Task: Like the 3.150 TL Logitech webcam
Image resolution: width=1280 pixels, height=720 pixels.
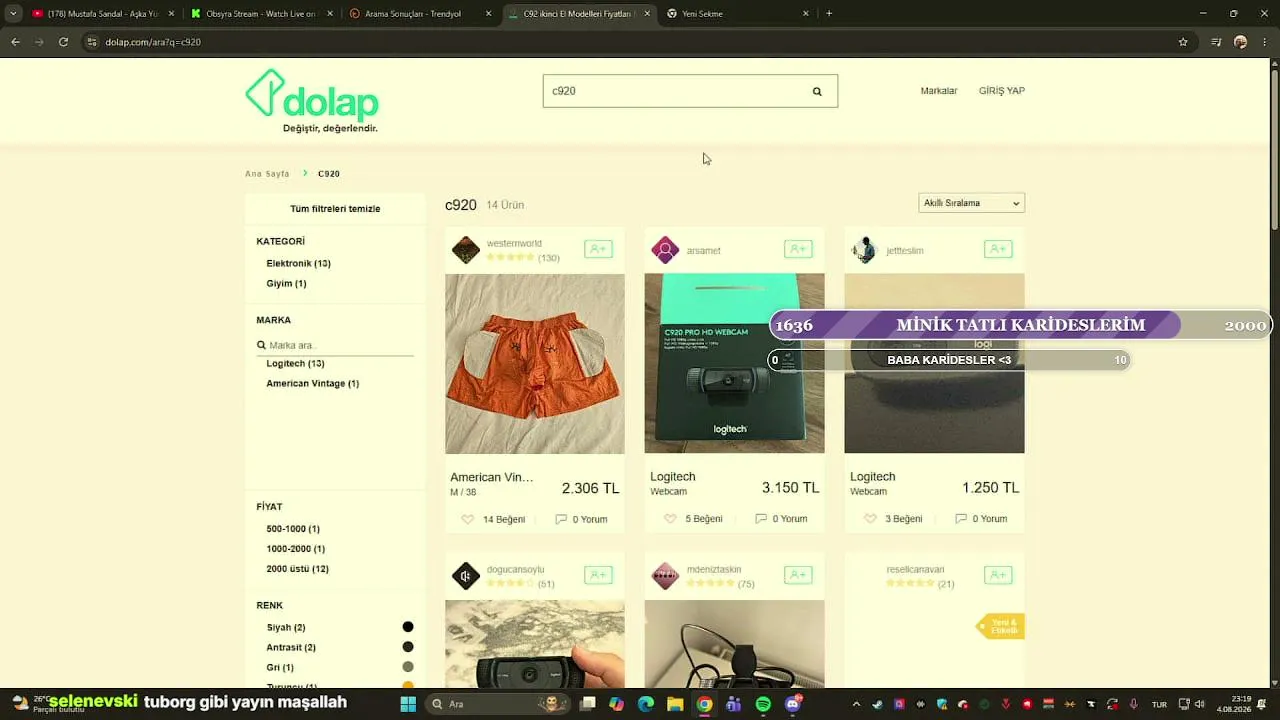Action: point(670,519)
